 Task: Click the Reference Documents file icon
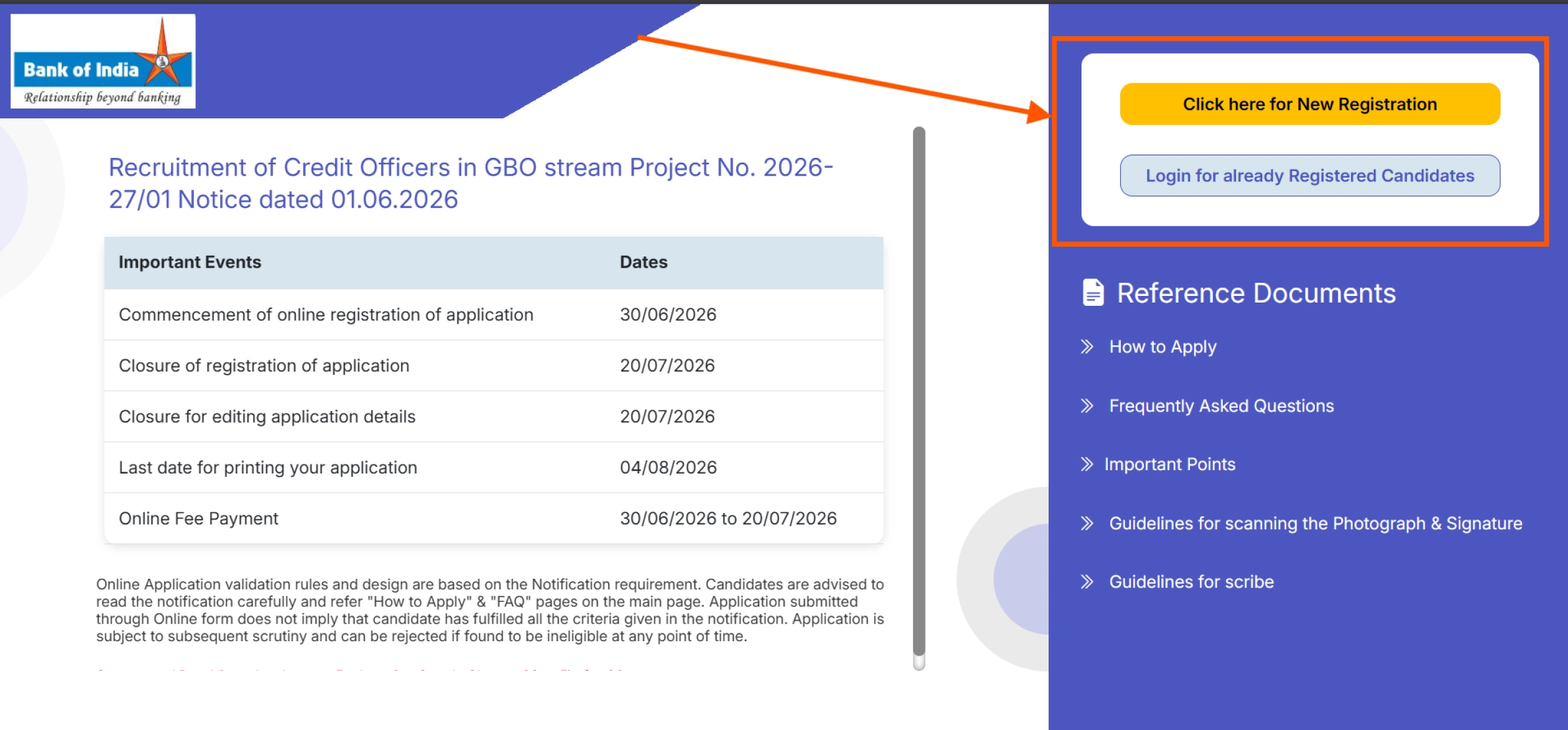(x=1093, y=293)
